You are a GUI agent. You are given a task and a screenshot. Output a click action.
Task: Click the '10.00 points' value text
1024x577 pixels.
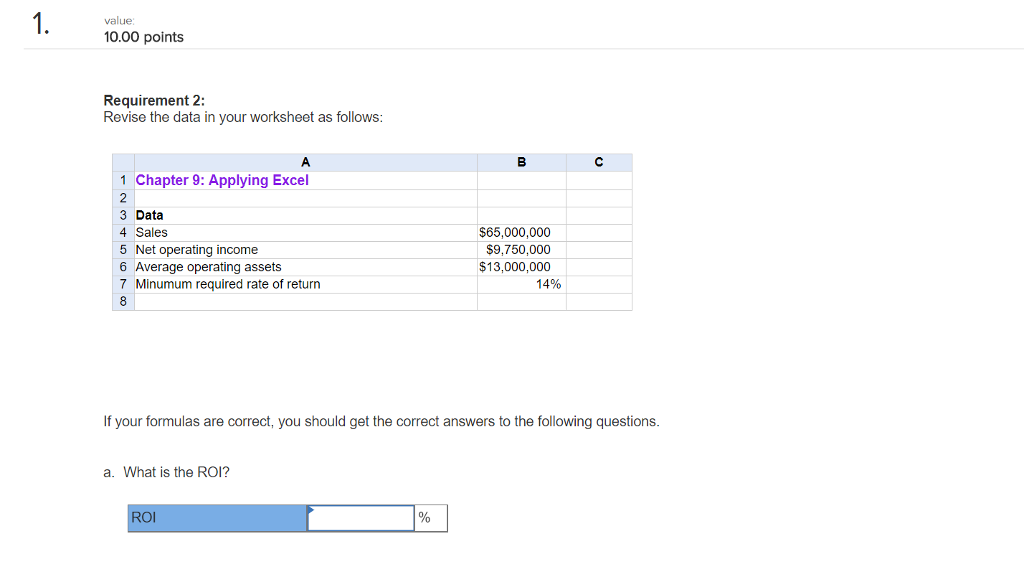click(144, 37)
